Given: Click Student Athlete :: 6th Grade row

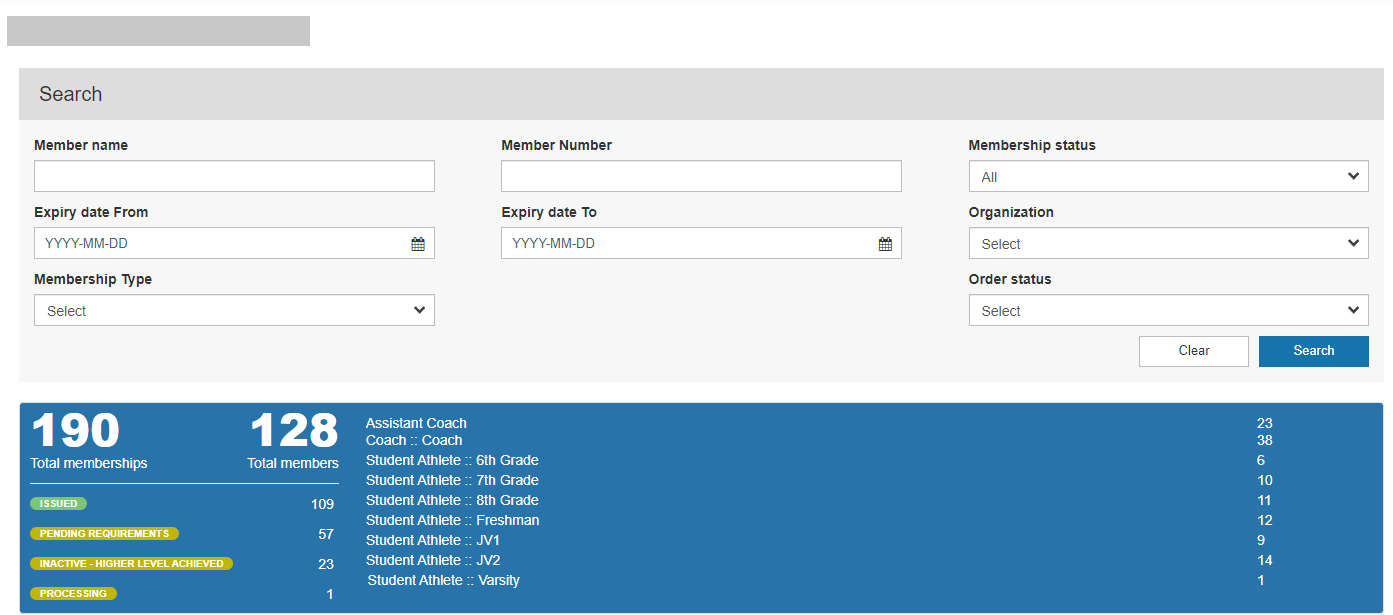Looking at the screenshot, I should coord(820,460).
